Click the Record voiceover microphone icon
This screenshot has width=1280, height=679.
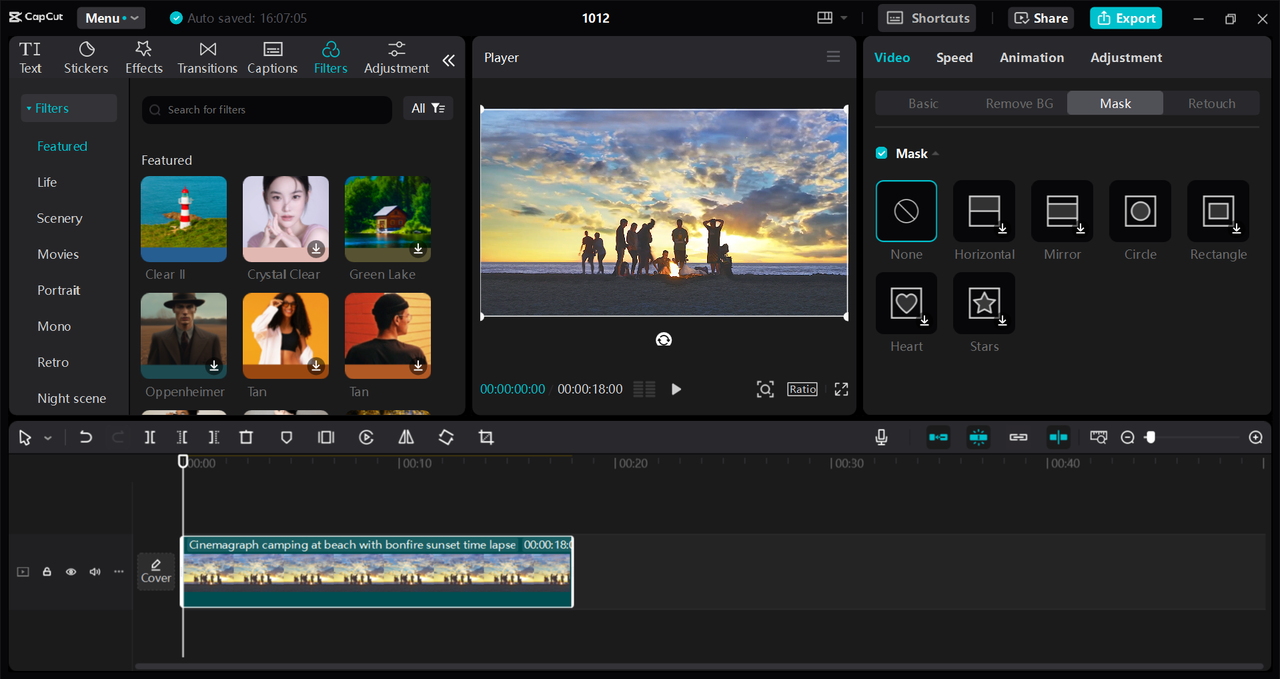click(x=882, y=437)
